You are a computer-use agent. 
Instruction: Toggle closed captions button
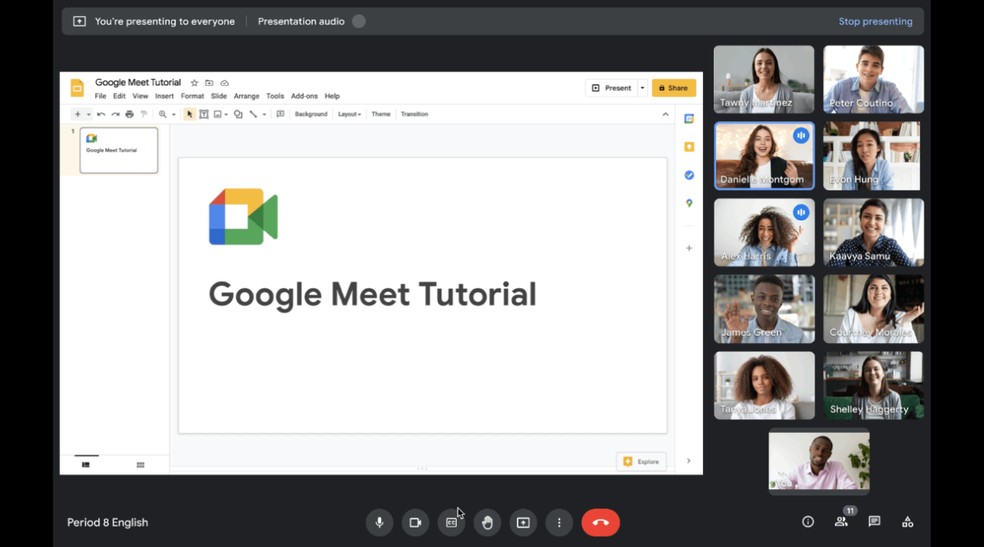click(x=451, y=523)
